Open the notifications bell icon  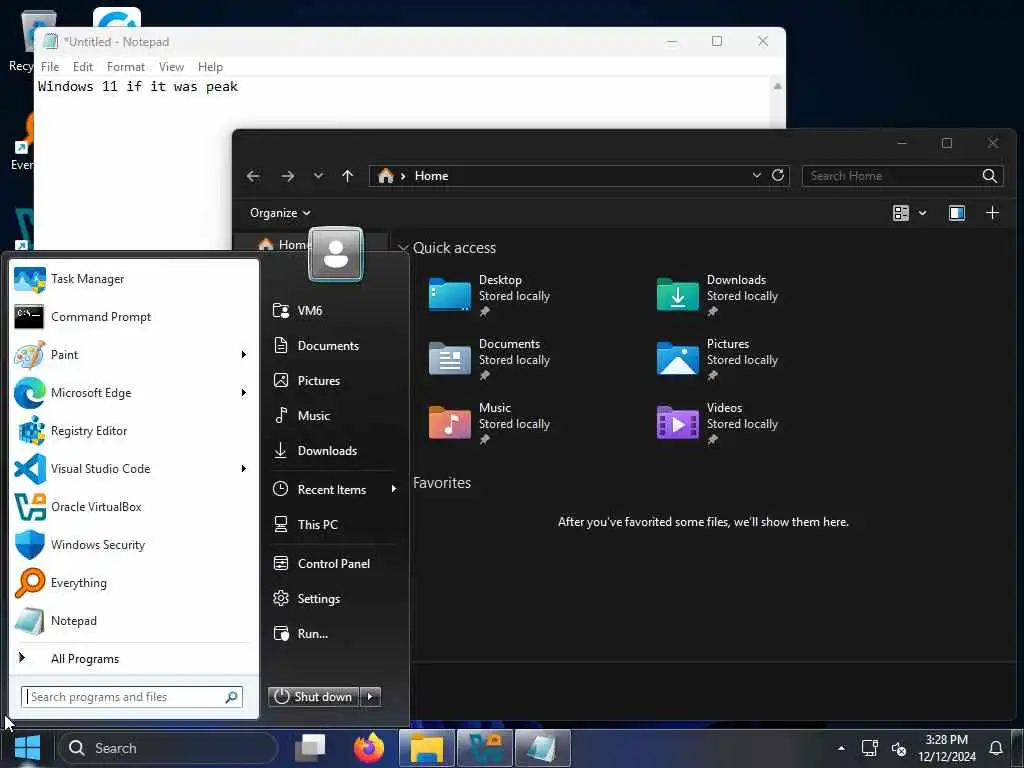click(x=996, y=748)
